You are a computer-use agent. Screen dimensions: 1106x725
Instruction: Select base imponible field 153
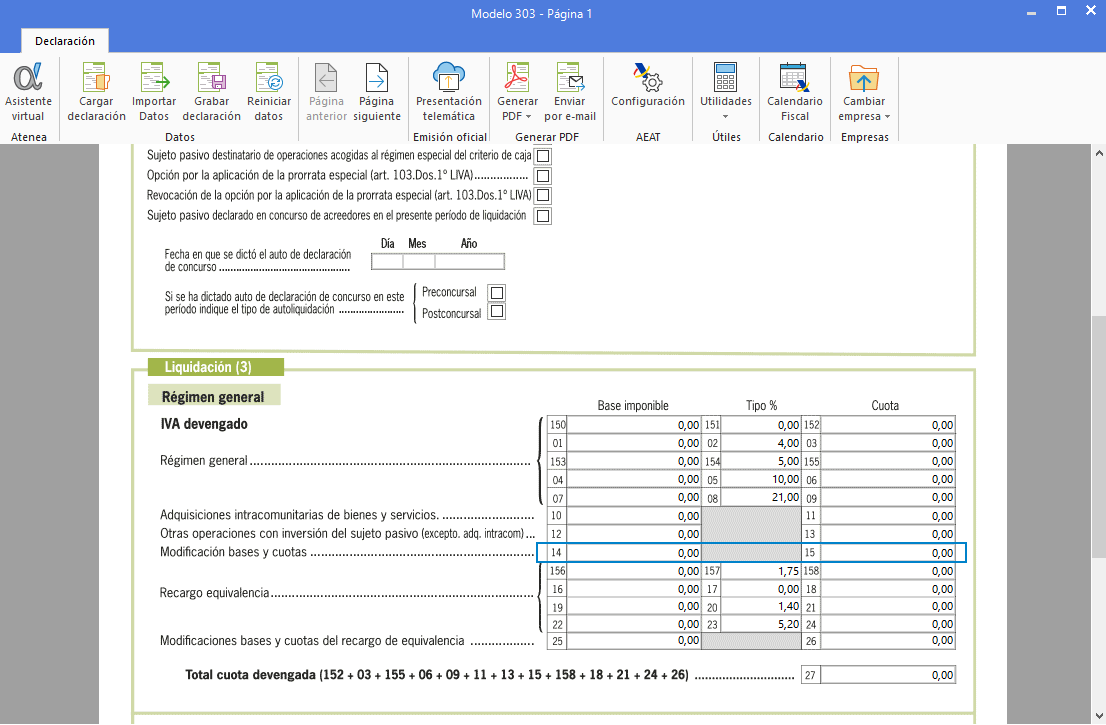634,461
